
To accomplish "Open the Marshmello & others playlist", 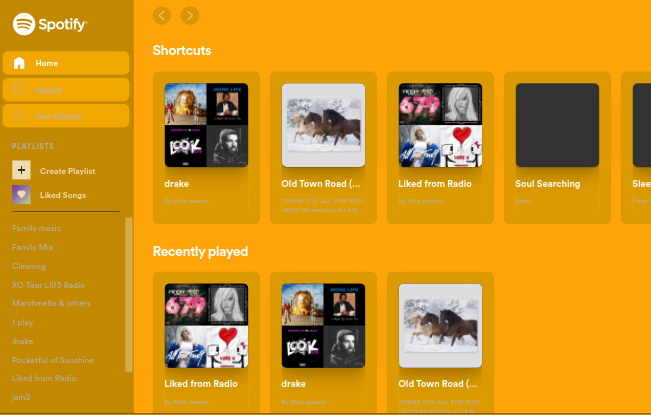I will point(51,303).
